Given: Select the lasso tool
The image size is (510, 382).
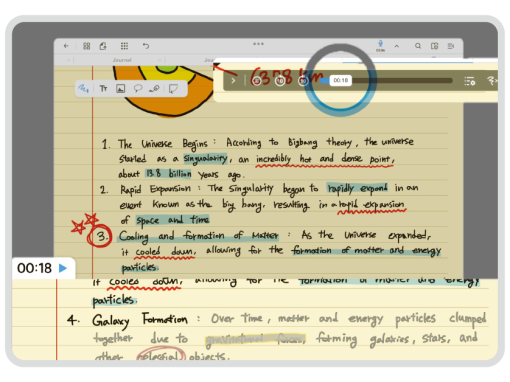Looking at the screenshot, I should click(x=138, y=88).
